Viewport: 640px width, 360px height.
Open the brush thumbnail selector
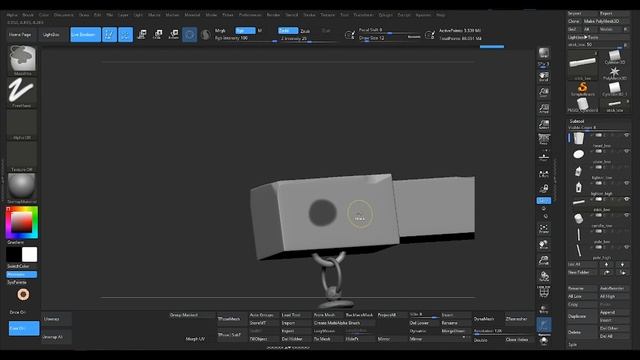22,60
